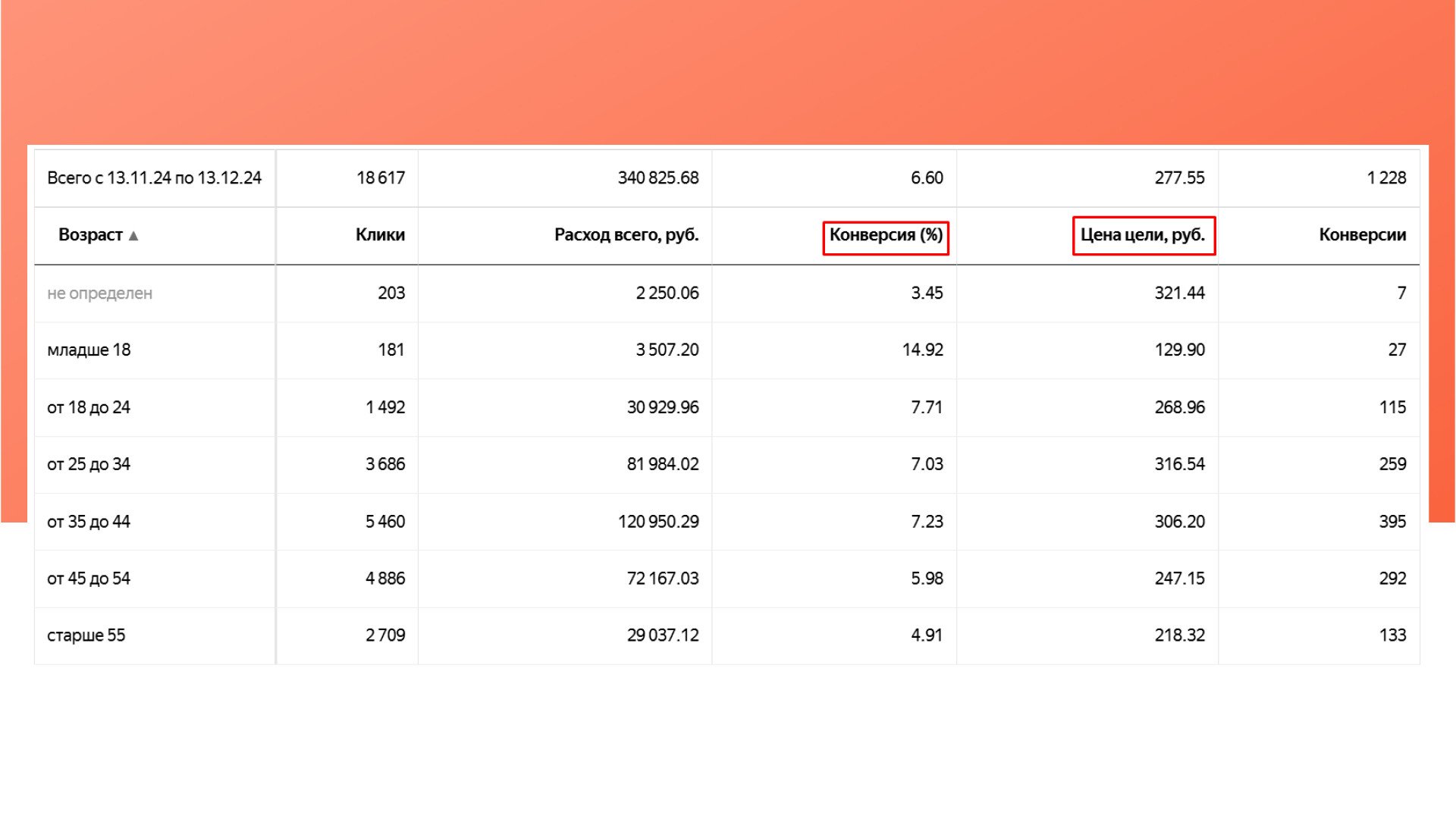1456x819 pixels.
Task: Click total clicks value 18 617
Action: [x=381, y=178]
